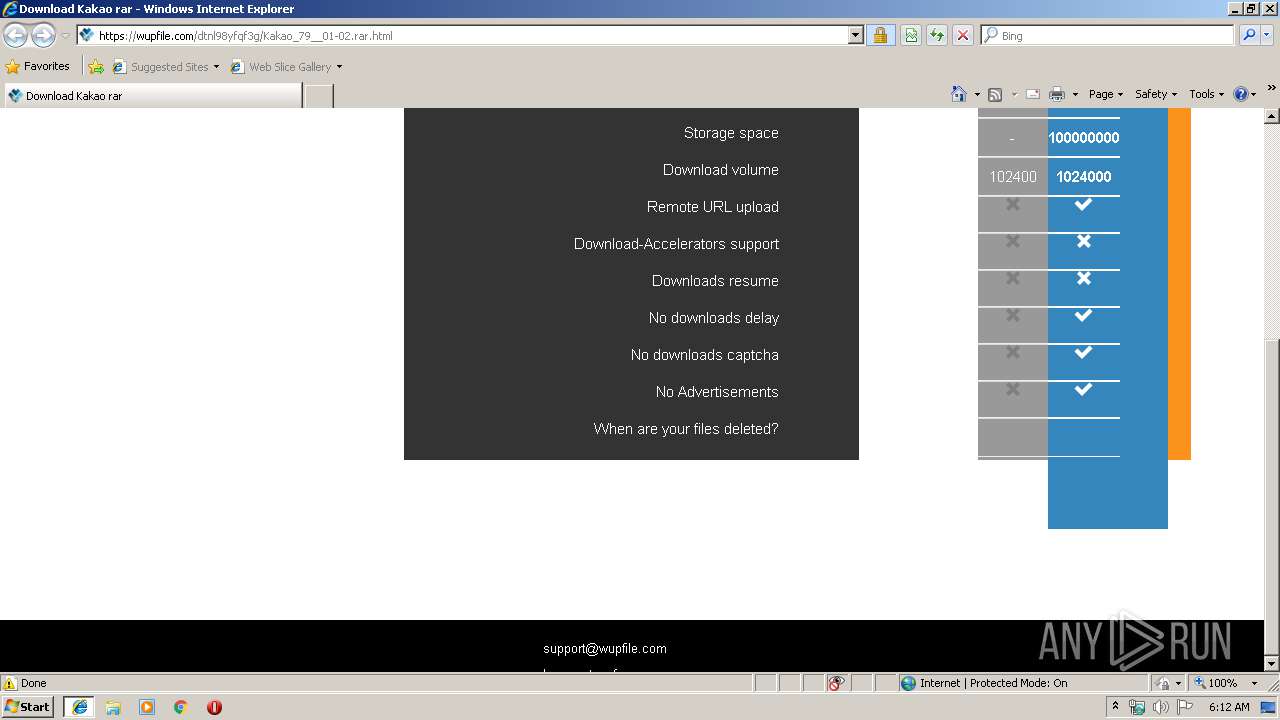Image resolution: width=1280 pixels, height=720 pixels.
Task: Click the Show desktop button
Action: click(x=1270, y=707)
